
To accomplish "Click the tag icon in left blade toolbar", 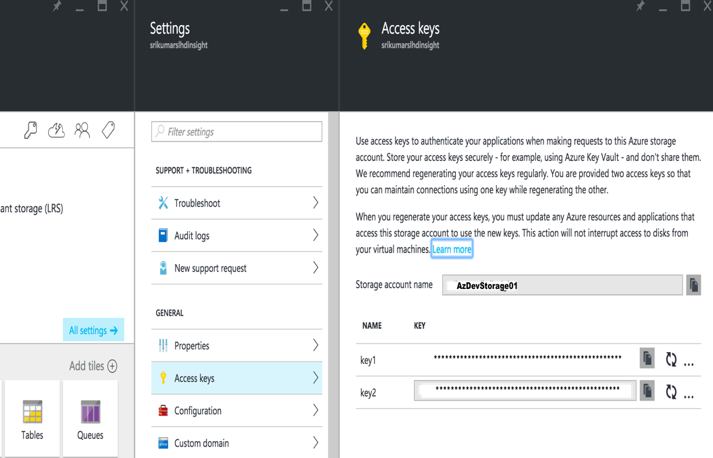I will [x=108, y=131].
